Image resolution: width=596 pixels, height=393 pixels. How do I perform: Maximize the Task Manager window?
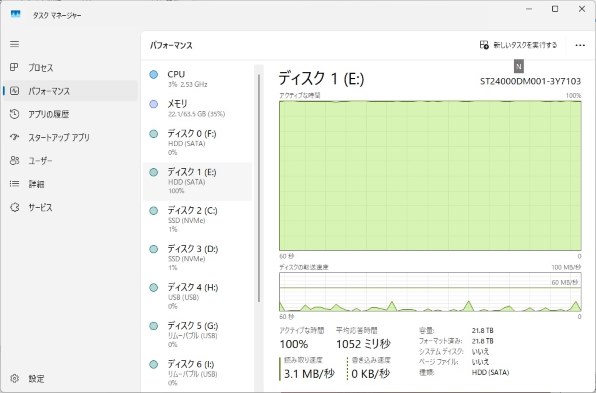(x=555, y=9)
